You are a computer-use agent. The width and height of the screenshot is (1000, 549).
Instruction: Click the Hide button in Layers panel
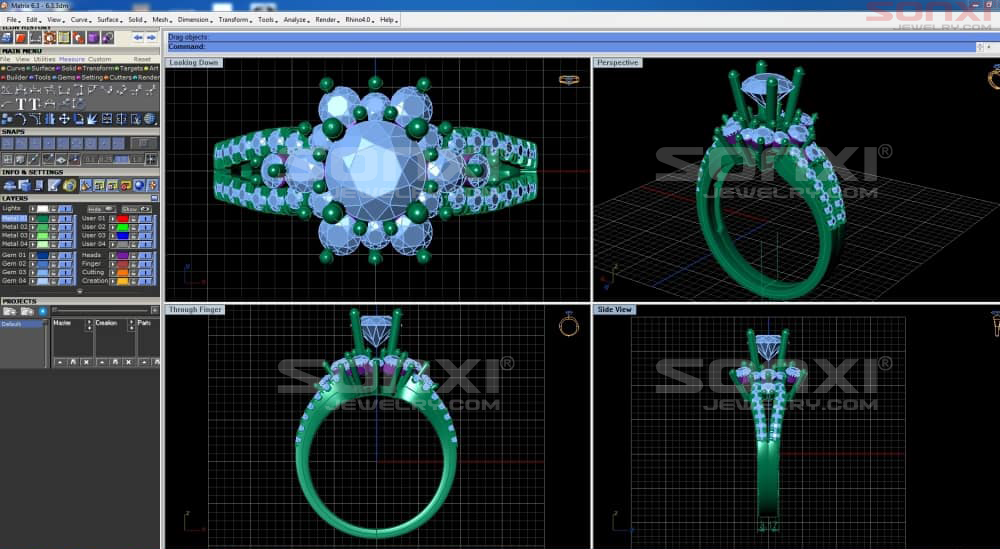click(101, 209)
